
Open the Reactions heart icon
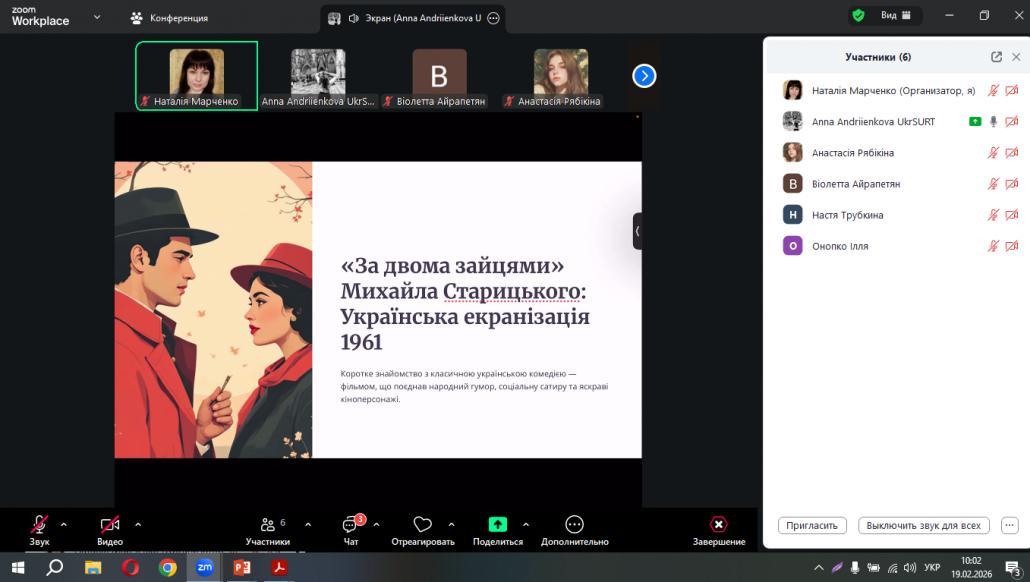point(422,525)
